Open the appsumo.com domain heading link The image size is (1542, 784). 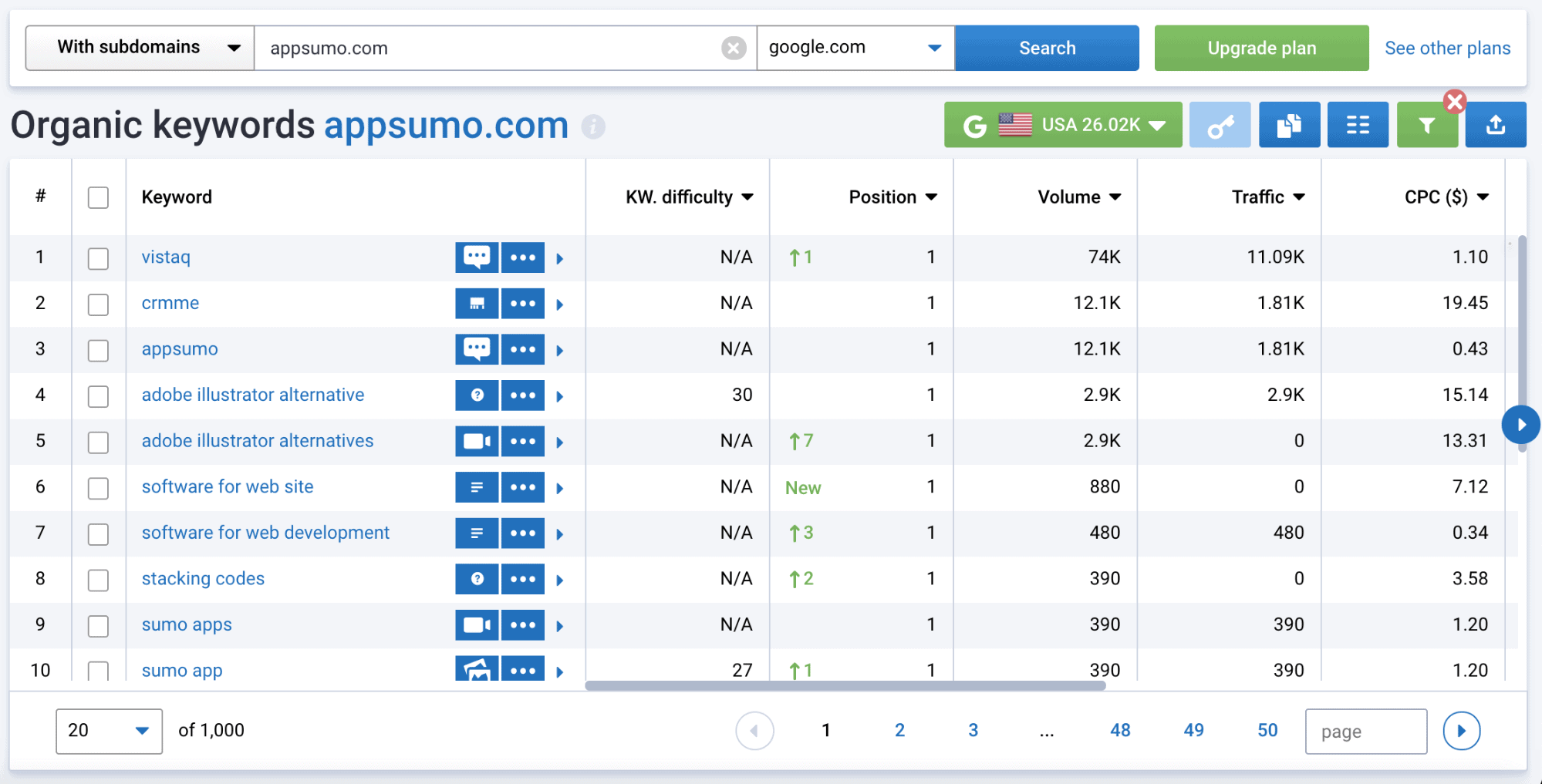coord(446,126)
